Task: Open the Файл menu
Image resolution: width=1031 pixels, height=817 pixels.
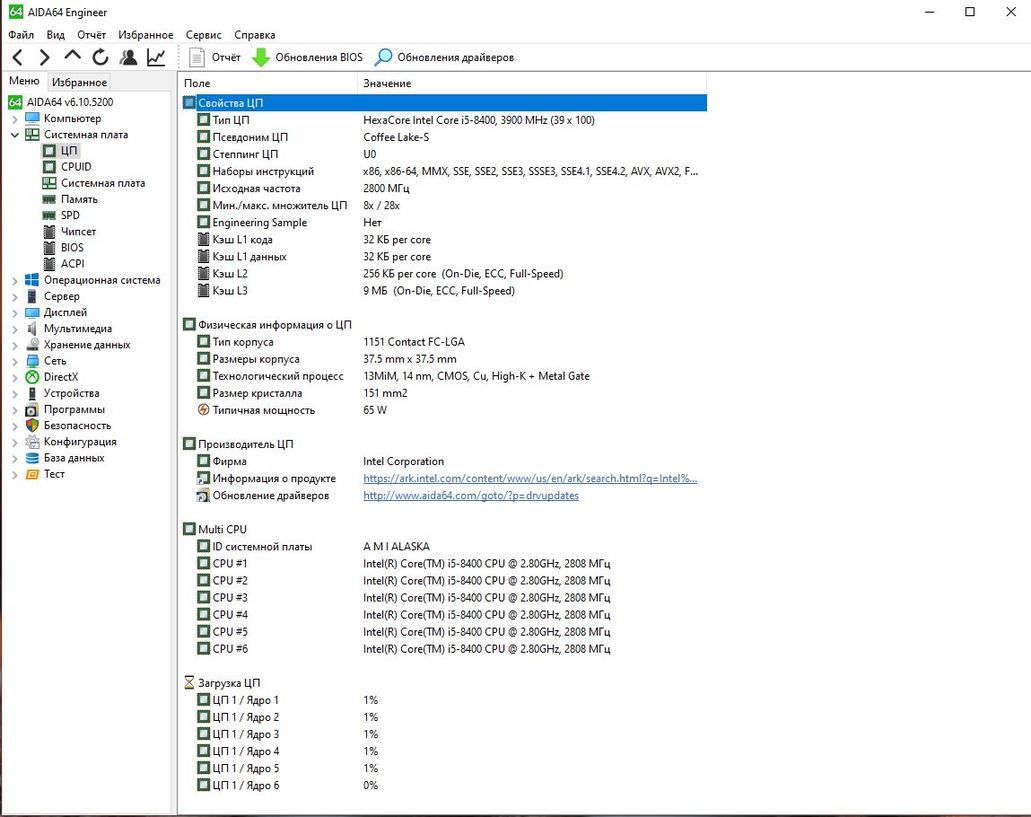Action: [21, 35]
